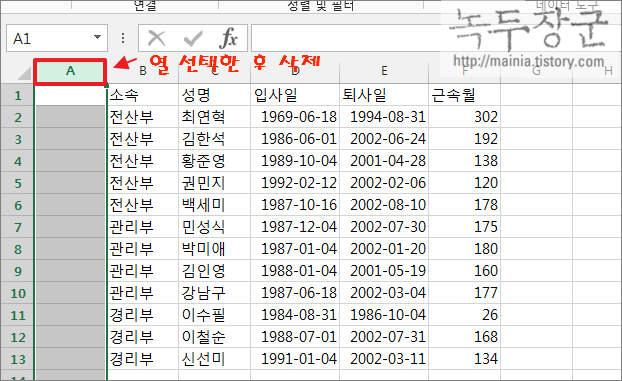Viewport: 622px width, 381px height.
Task: Click the name cell 이철순
Action: [x=215, y=337]
